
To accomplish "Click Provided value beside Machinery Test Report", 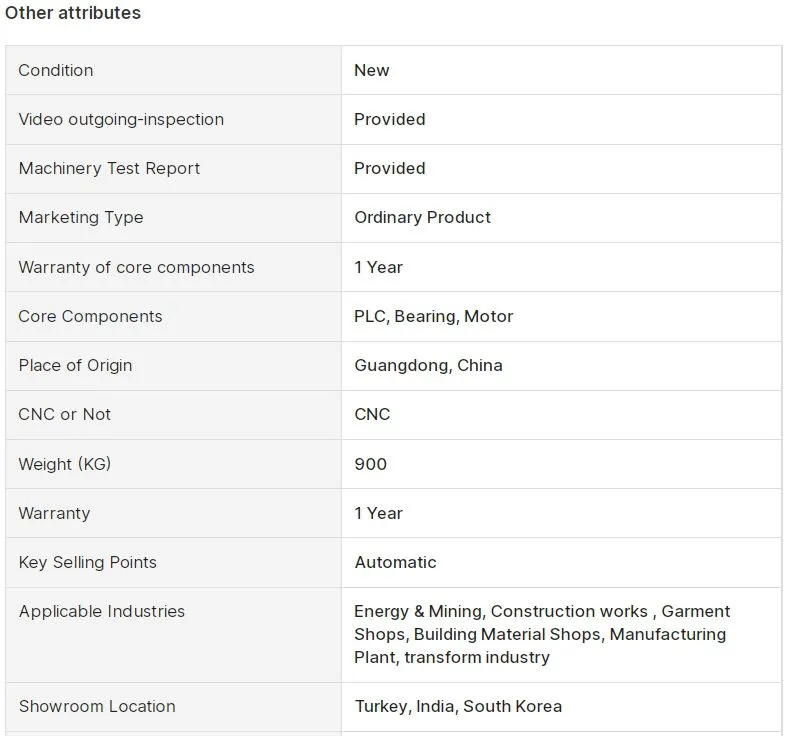I will pos(390,168).
